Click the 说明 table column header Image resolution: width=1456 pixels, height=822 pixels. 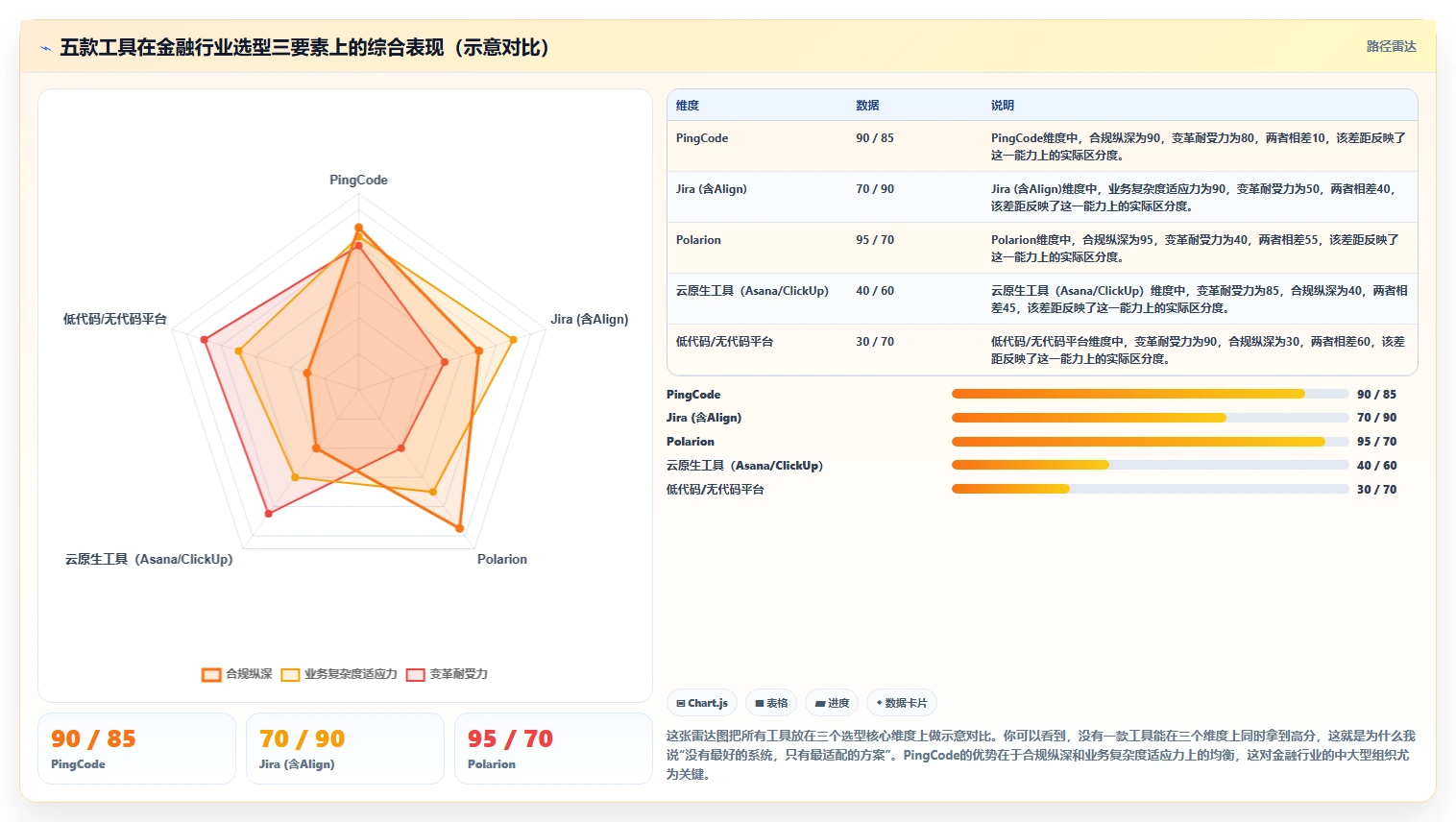point(1003,106)
